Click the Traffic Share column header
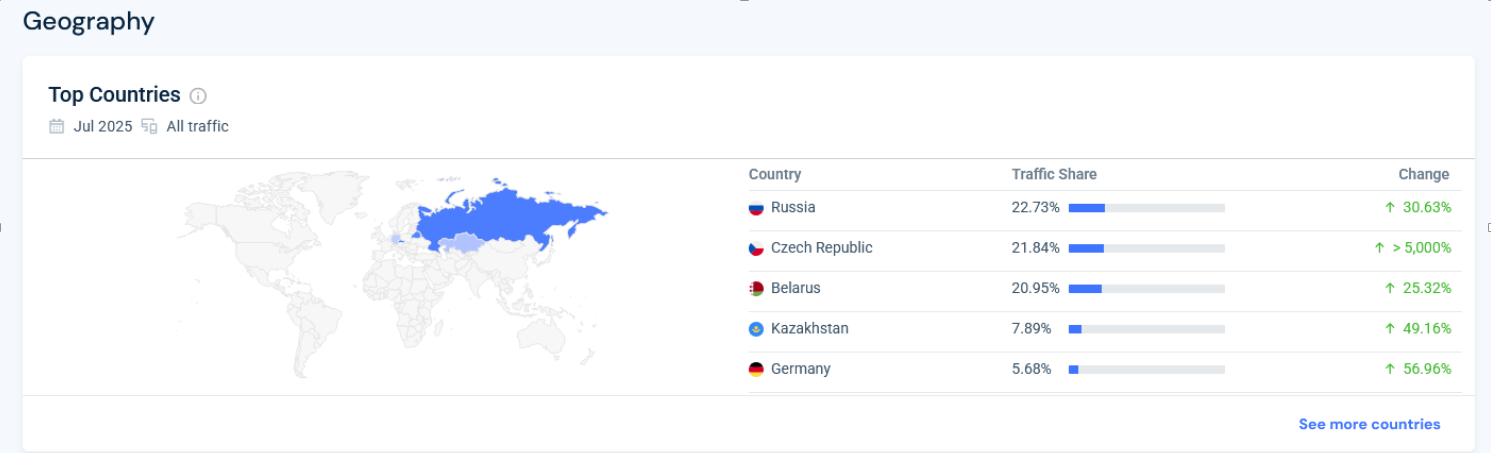Screen dimensions: 1491x453 (x=1054, y=174)
